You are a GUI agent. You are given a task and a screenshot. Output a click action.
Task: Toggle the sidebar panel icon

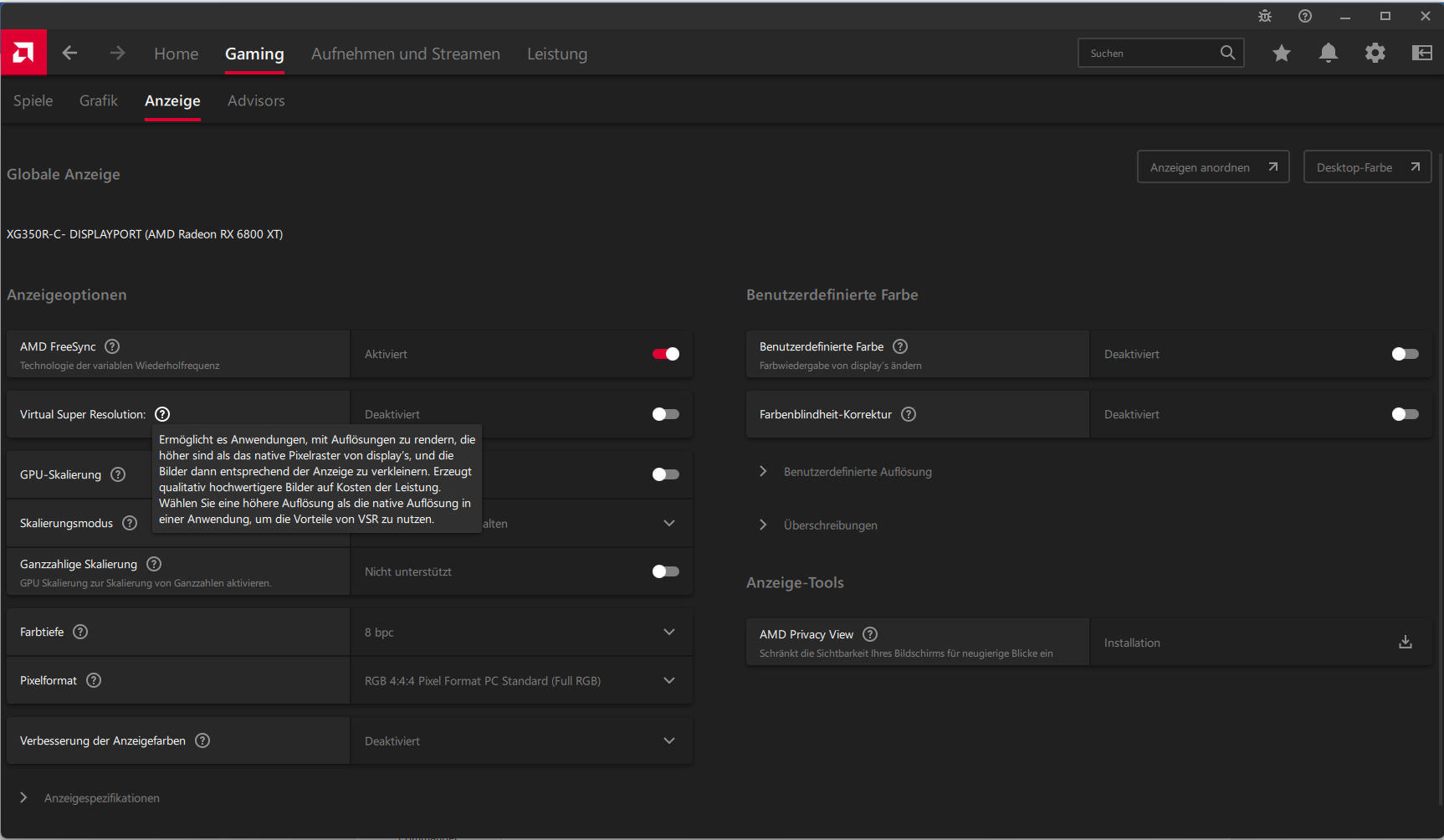[x=1421, y=54]
